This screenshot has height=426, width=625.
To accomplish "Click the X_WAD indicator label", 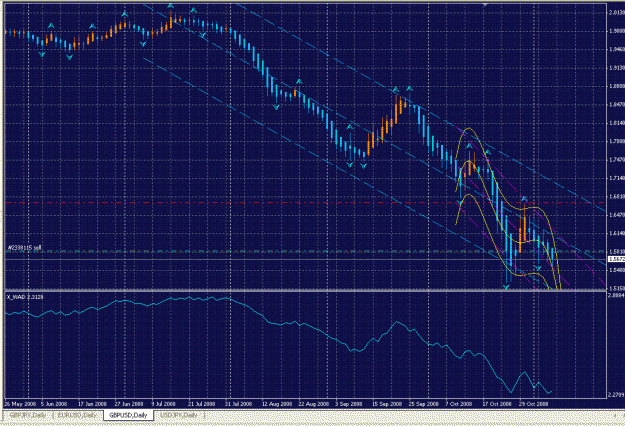I will pyautogui.click(x=25, y=297).
